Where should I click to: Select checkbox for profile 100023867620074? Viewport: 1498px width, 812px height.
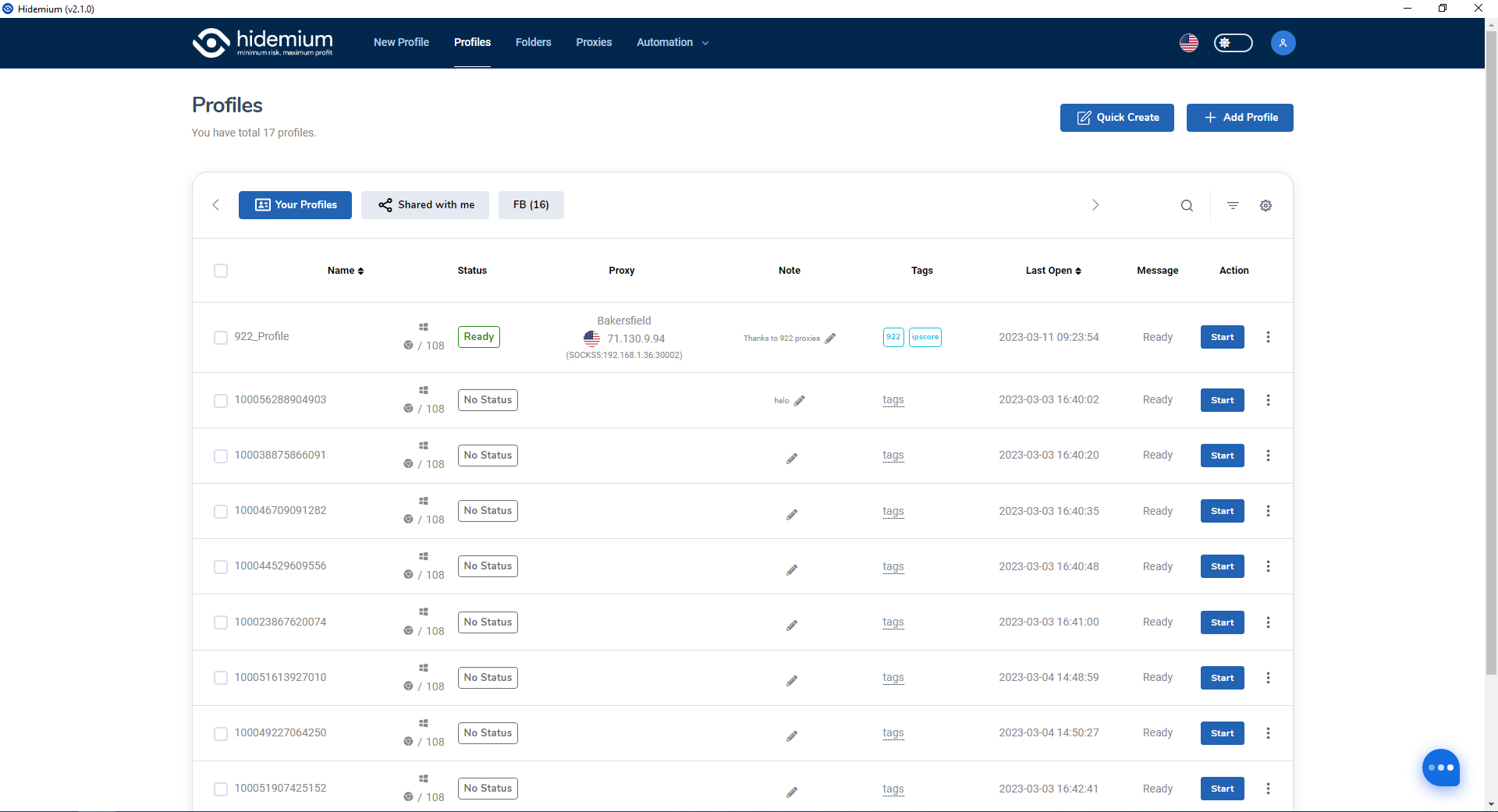tap(221, 622)
